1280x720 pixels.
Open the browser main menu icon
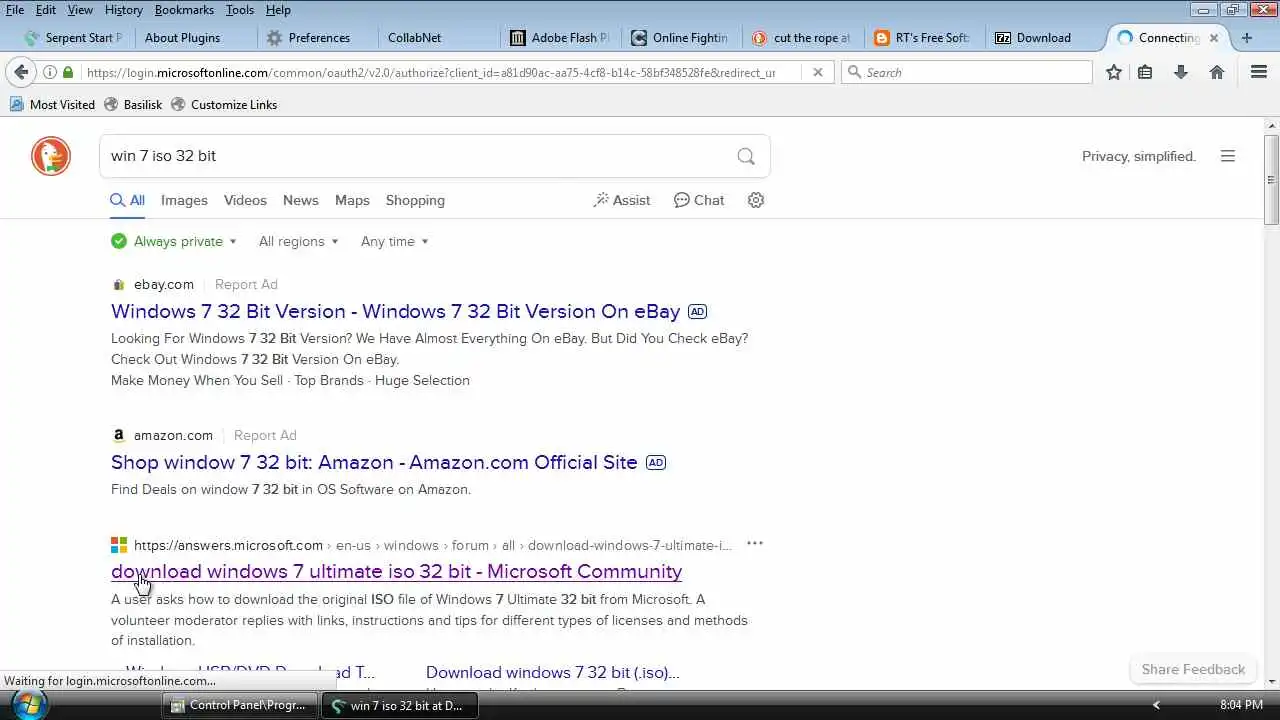coord(1259,72)
